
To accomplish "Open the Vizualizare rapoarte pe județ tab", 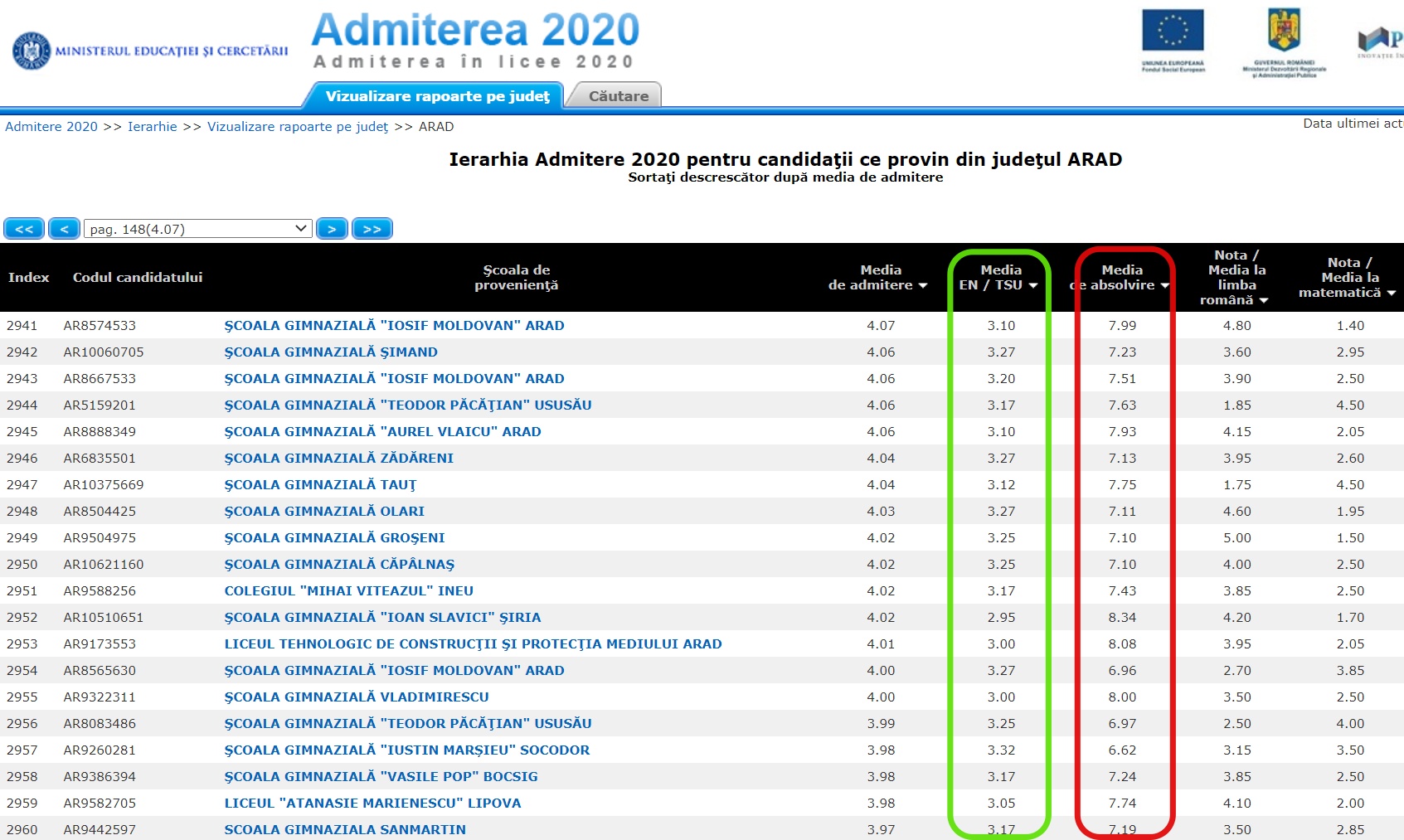I will tap(437, 96).
